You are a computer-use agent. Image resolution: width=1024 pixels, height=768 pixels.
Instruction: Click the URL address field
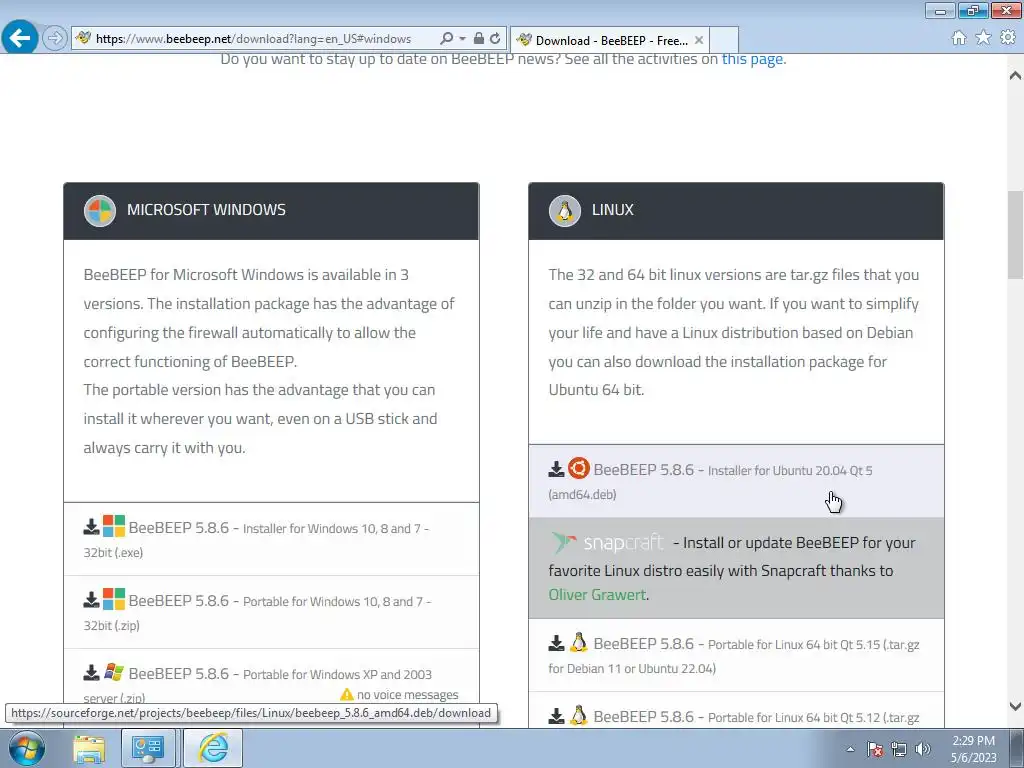253,39
